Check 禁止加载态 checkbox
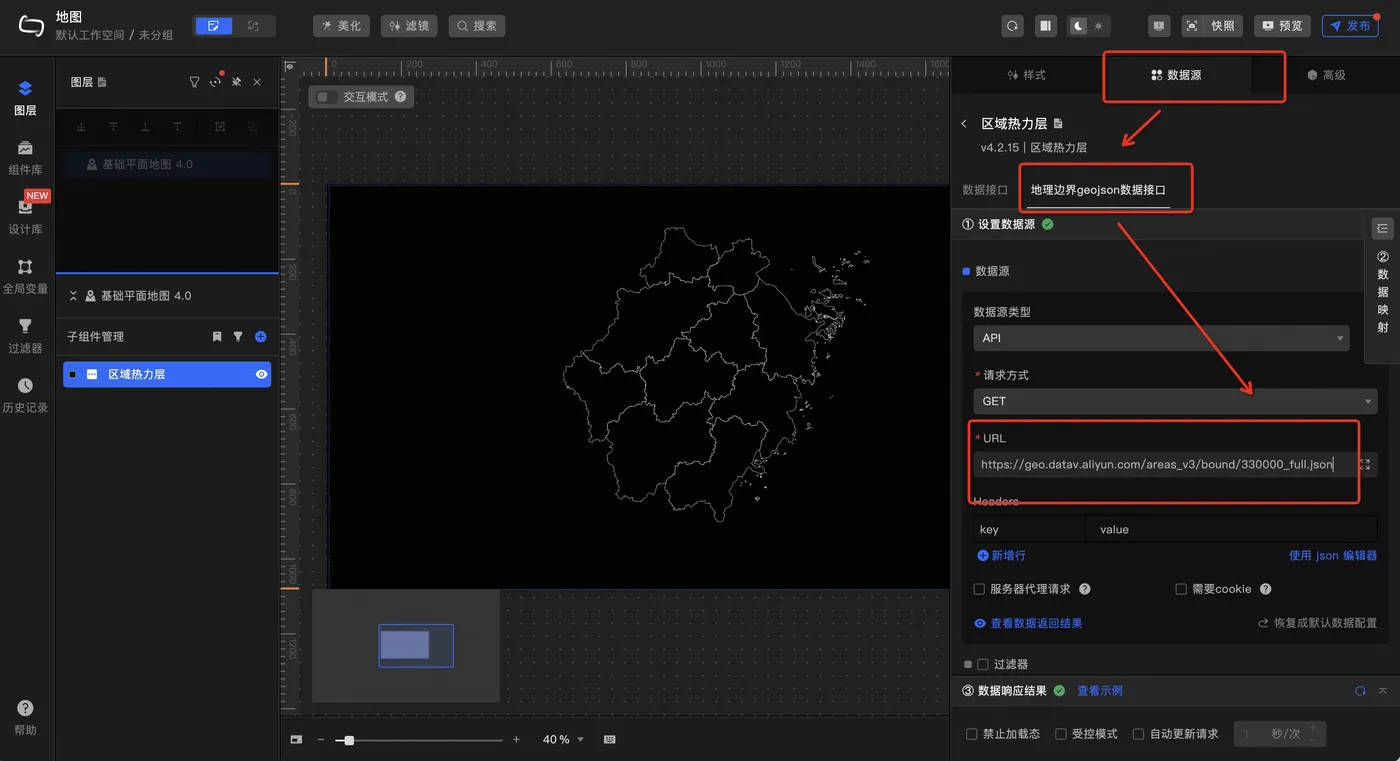The height and width of the screenshot is (761, 1400). (x=971, y=734)
